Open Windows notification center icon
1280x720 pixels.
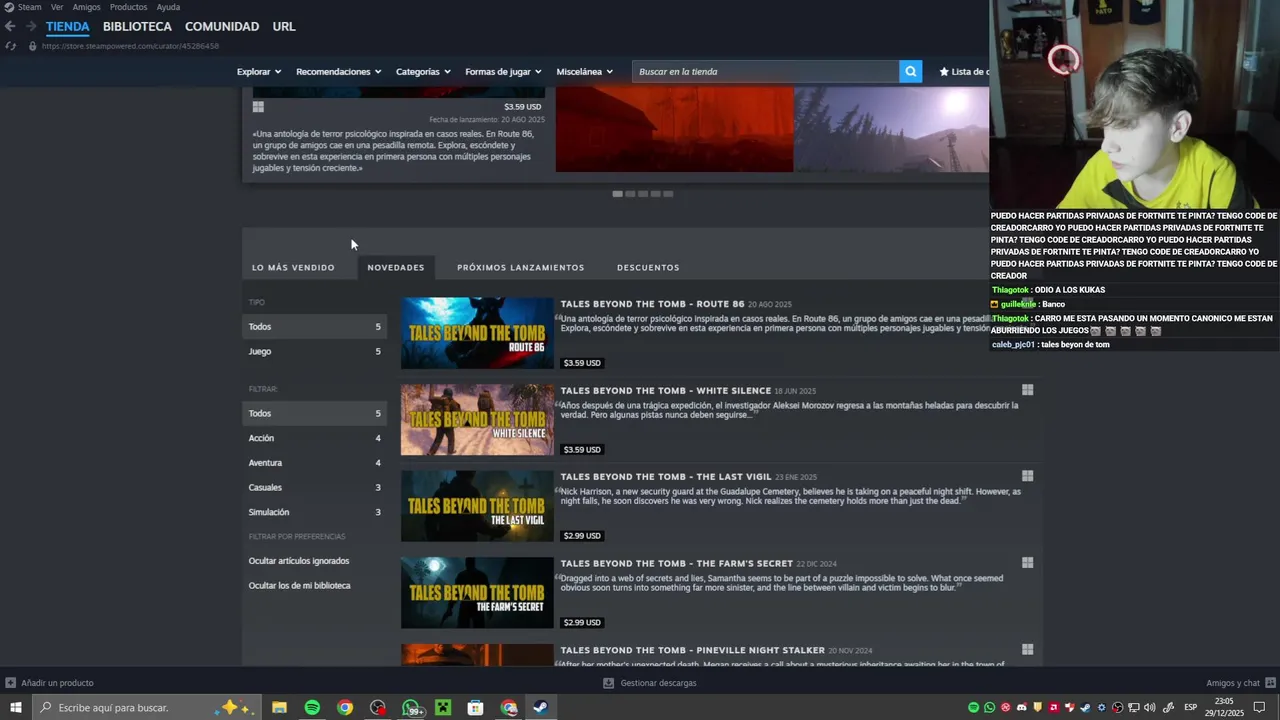point(1259,707)
